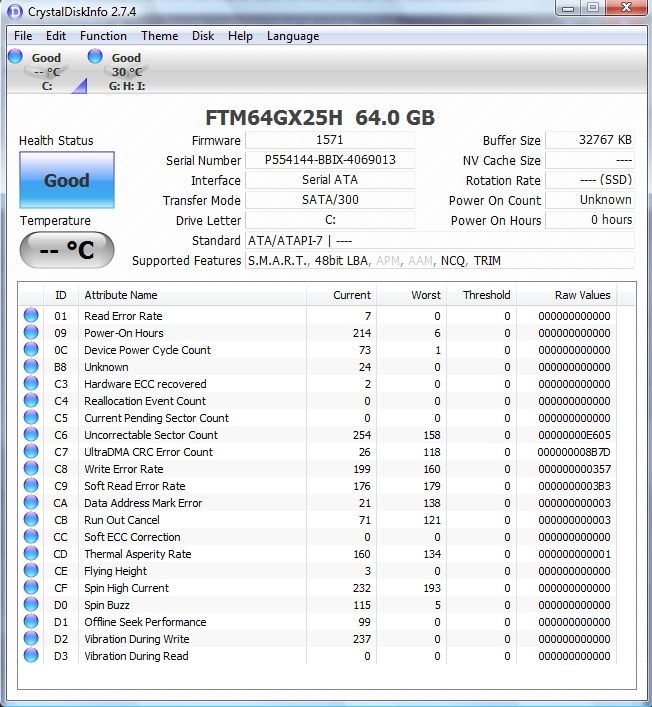The image size is (652, 707).
Task: Click the status orb for Write Error Rate
Action: click(31, 468)
